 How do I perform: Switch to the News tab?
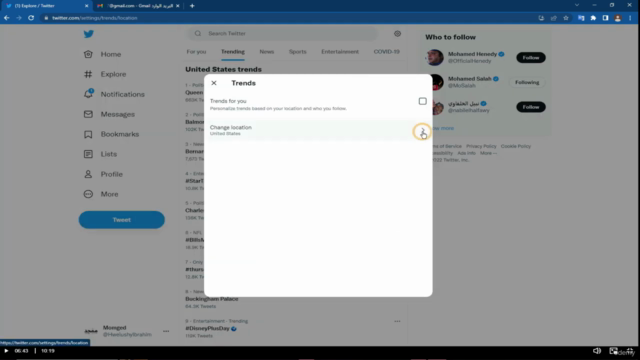click(x=267, y=52)
